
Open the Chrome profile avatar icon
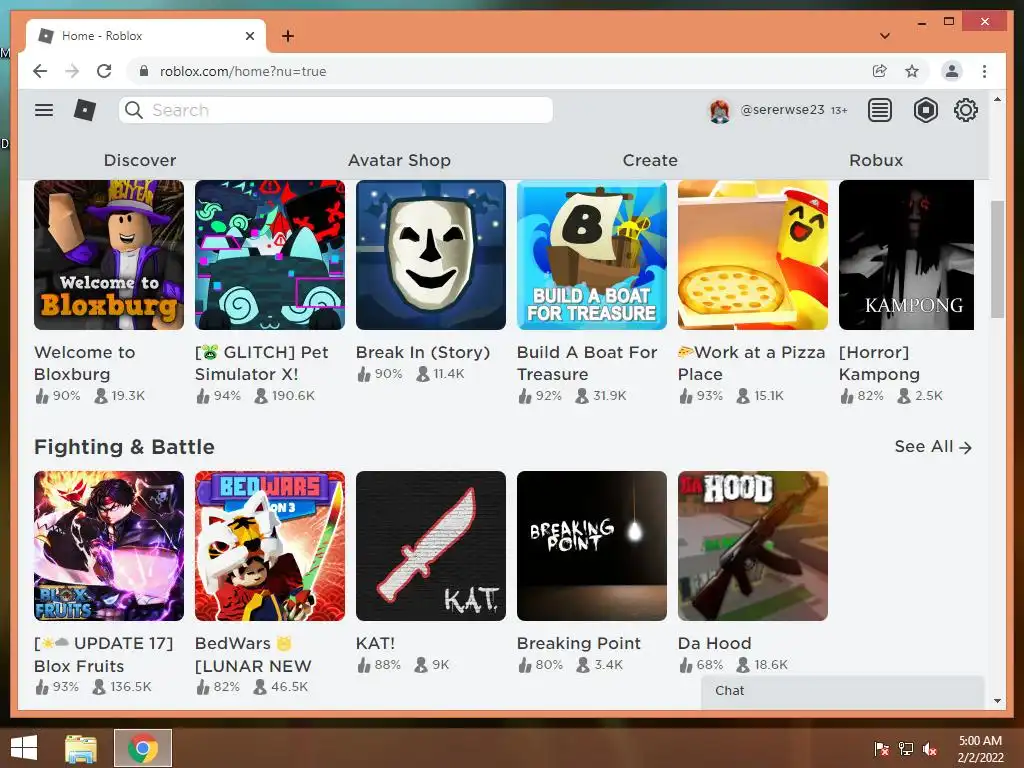point(952,71)
